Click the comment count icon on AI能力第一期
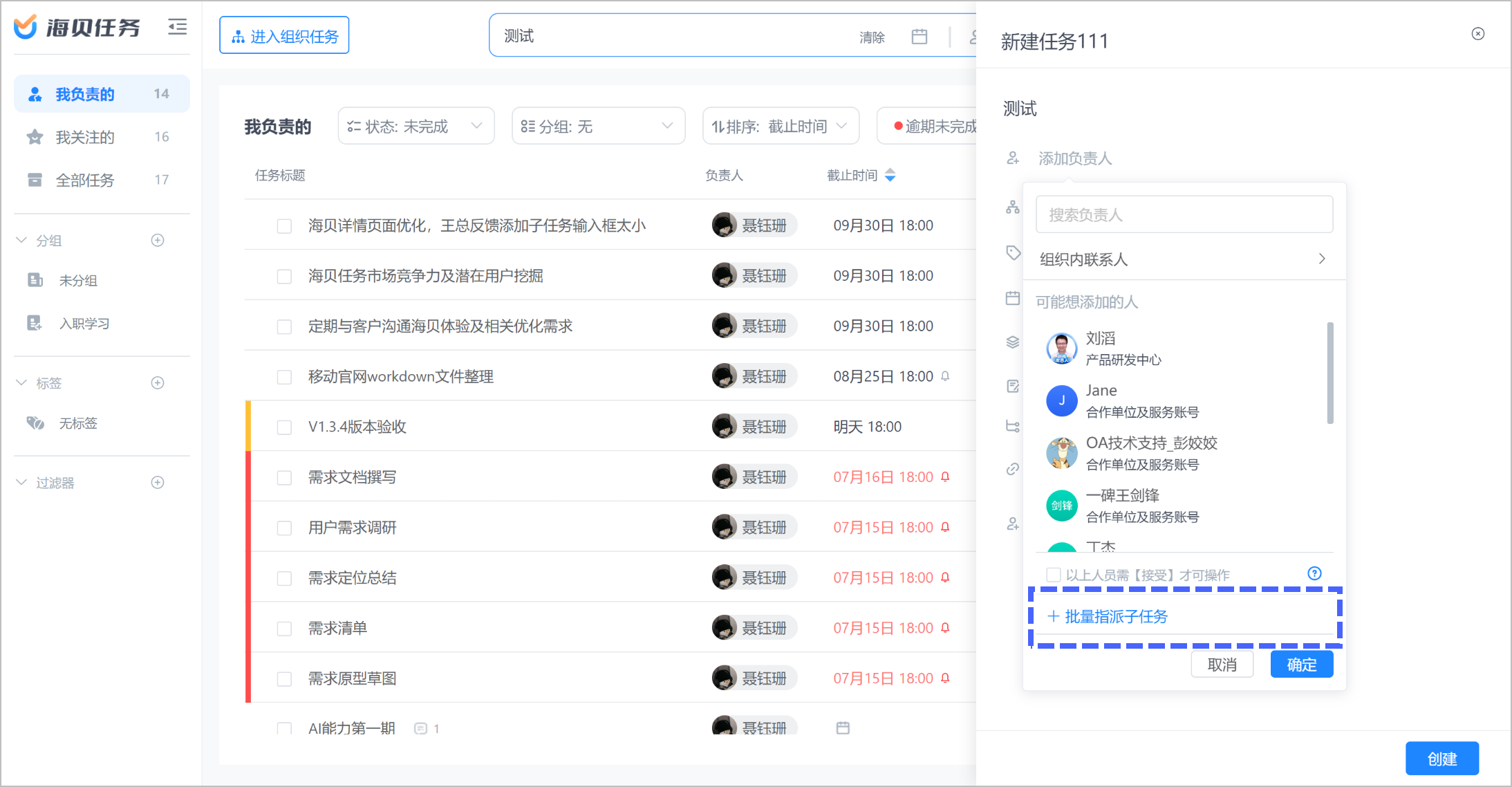The image size is (1512, 787). [420, 728]
